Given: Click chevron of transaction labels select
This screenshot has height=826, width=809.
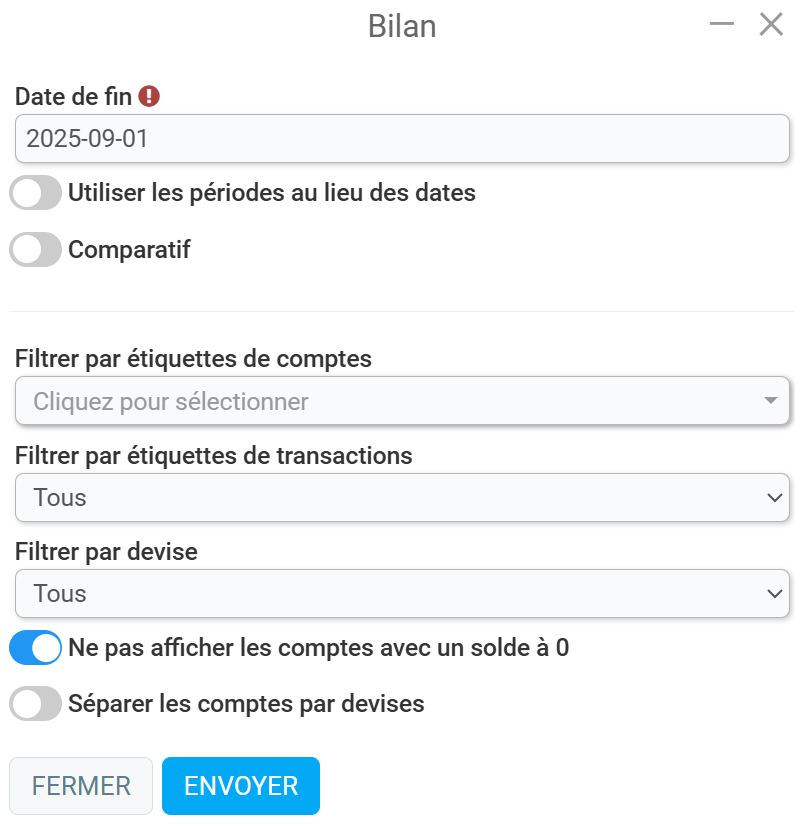Looking at the screenshot, I should tap(775, 497).
